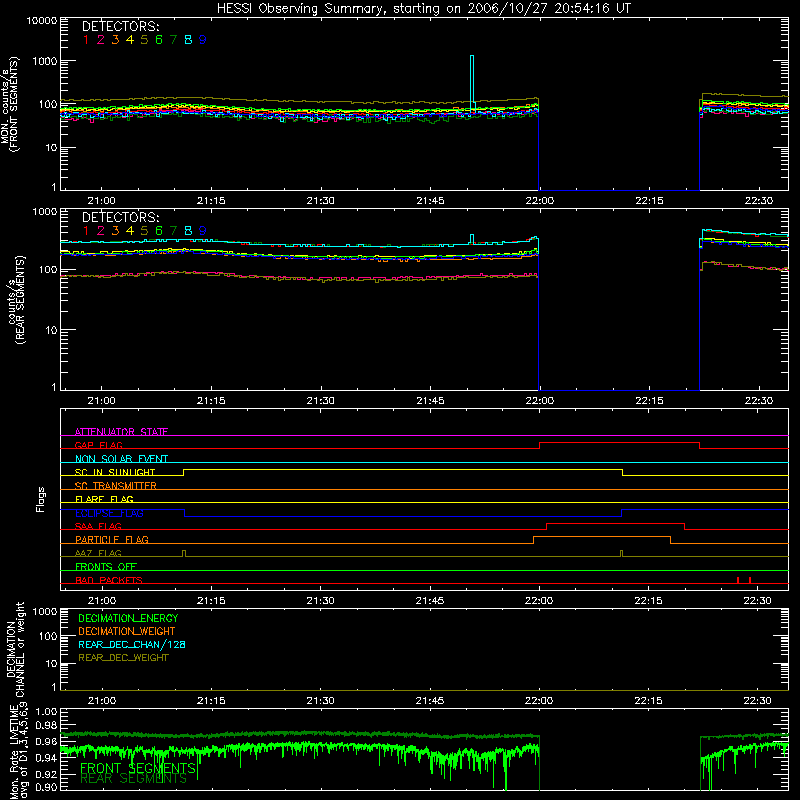This screenshot has height=800, width=800.
Task: Click the GAP_FLAG label
Action: click(x=98, y=445)
